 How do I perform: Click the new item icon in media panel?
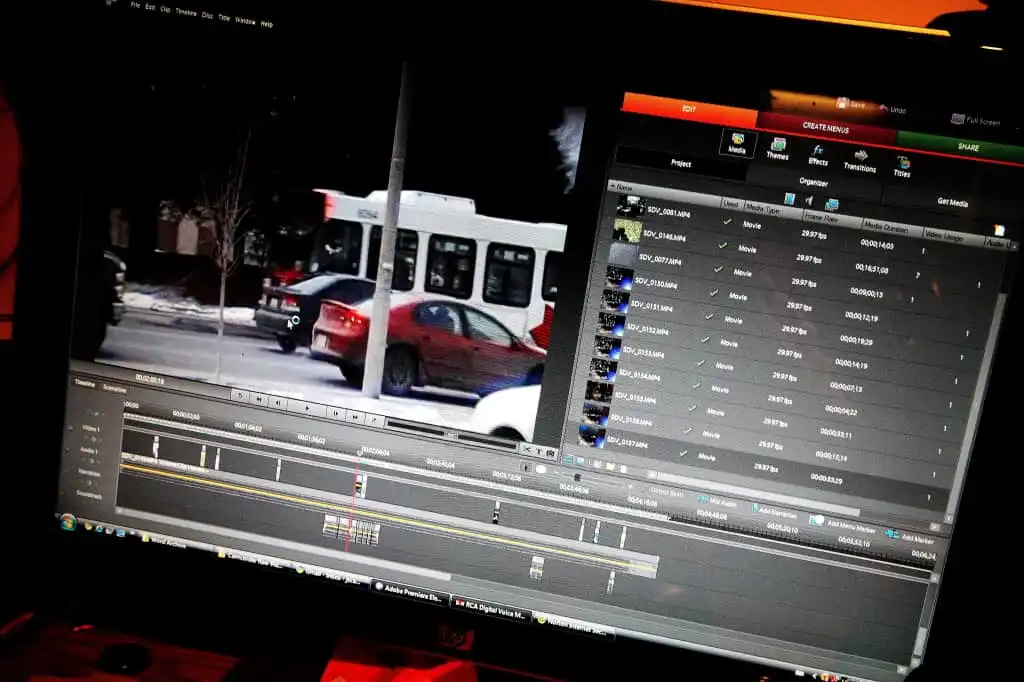999,230
